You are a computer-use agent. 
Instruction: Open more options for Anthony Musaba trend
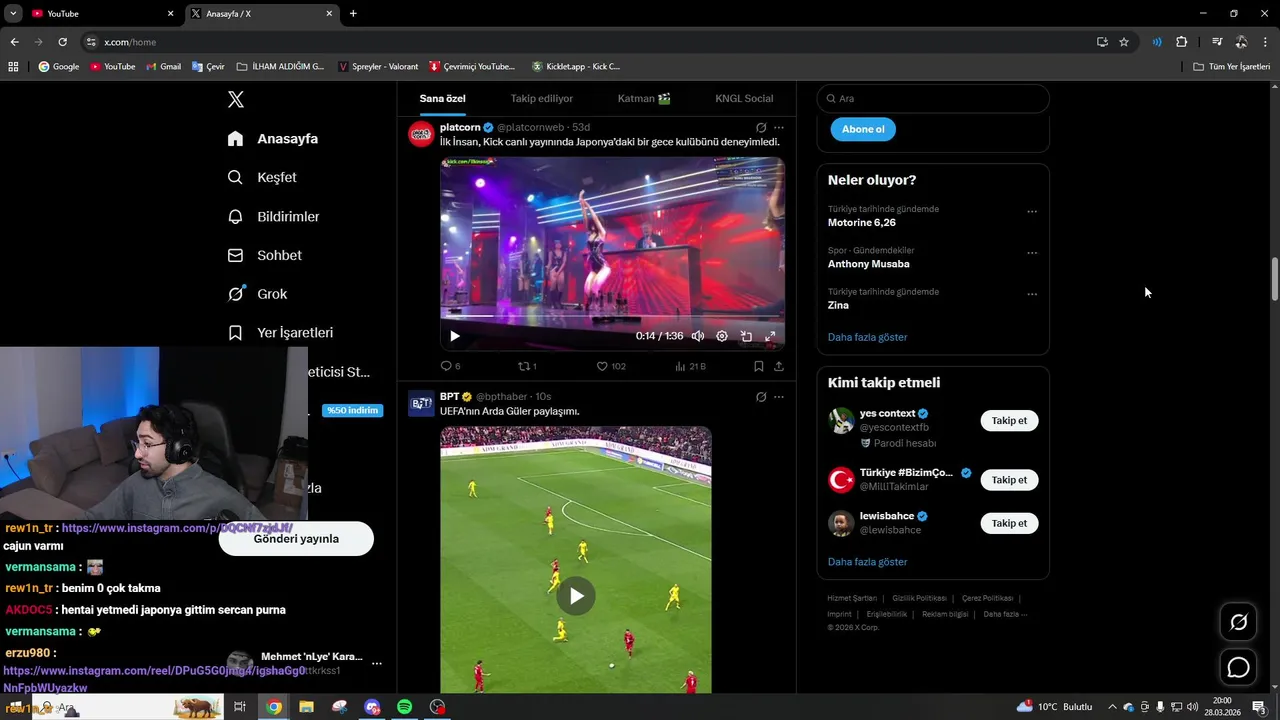(1032, 253)
